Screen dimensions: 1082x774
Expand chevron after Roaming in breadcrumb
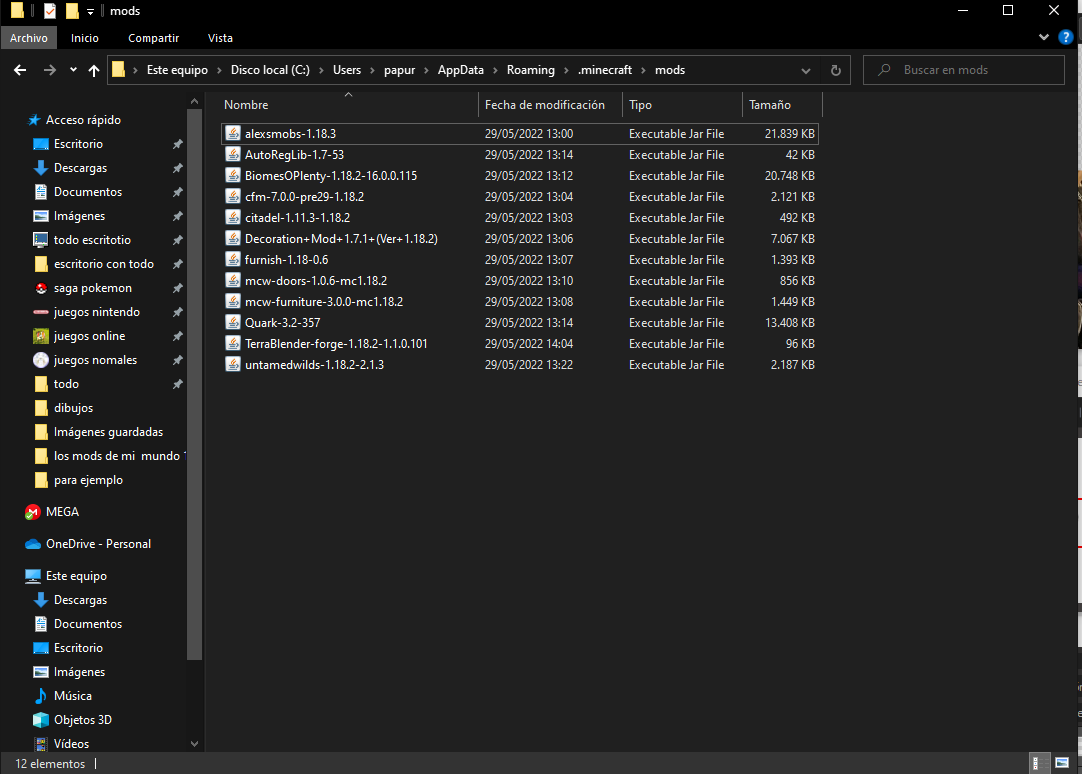coord(567,70)
